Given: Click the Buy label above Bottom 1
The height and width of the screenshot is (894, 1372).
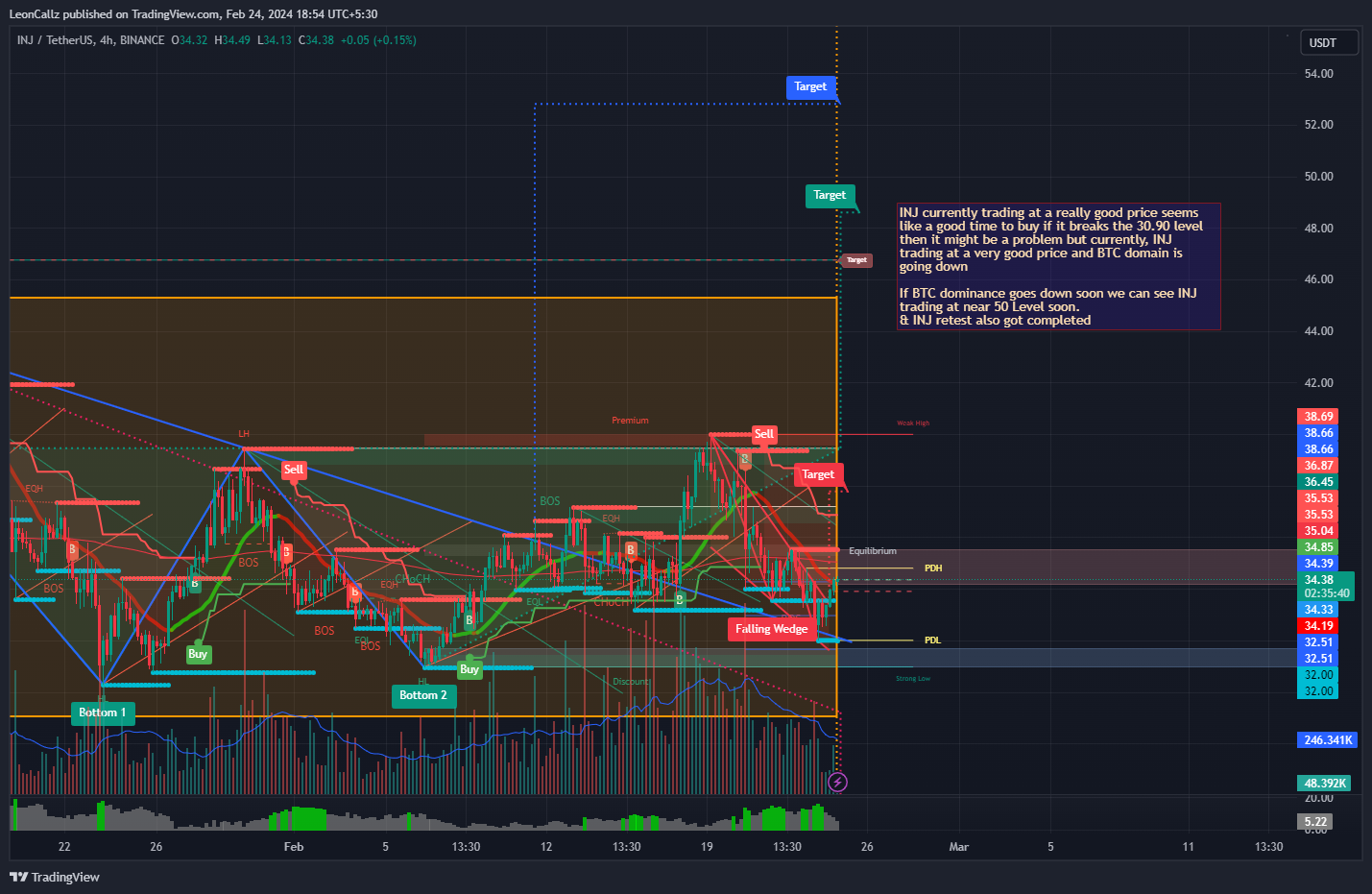Looking at the screenshot, I should click(x=198, y=654).
